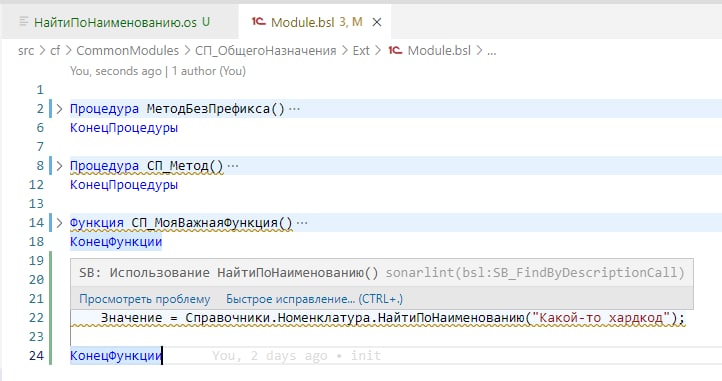This screenshot has width=722, height=381.
Task: Click line number 8 in the gutter
Action: click(x=40, y=166)
